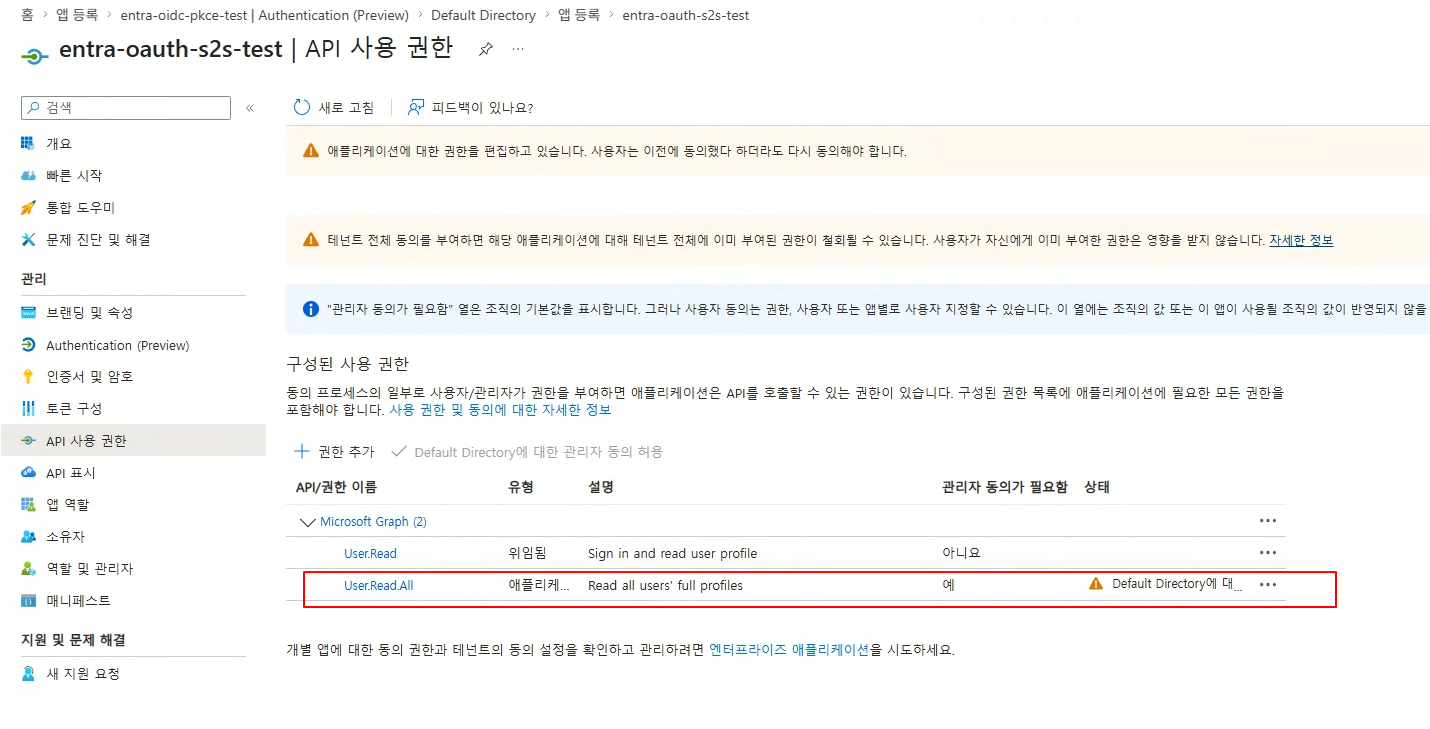This screenshot has width=1430, height=729.
Task: Open the ellipsis menu for User.Read.All row
Action: pyautogui.click(x=1268, y=585)
